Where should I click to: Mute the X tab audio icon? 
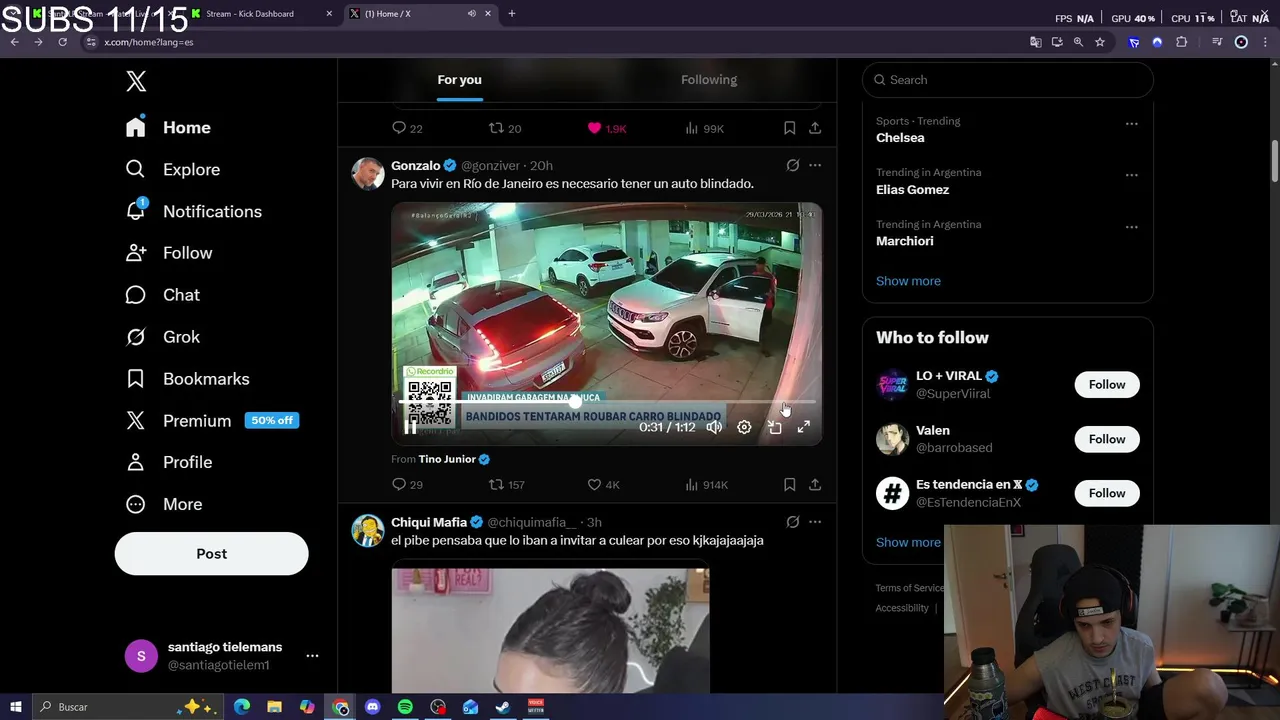pyautogui.click(x=471, y=14)
